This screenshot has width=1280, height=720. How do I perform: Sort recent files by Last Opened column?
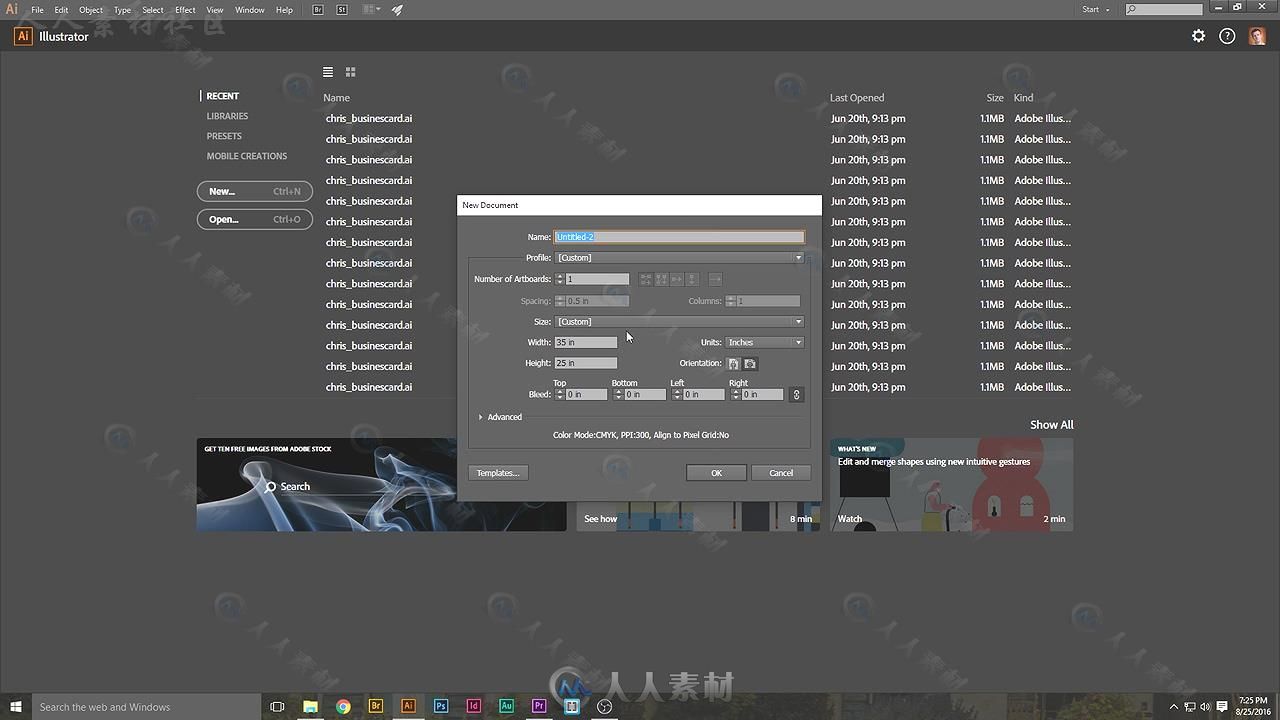point(857,98)
